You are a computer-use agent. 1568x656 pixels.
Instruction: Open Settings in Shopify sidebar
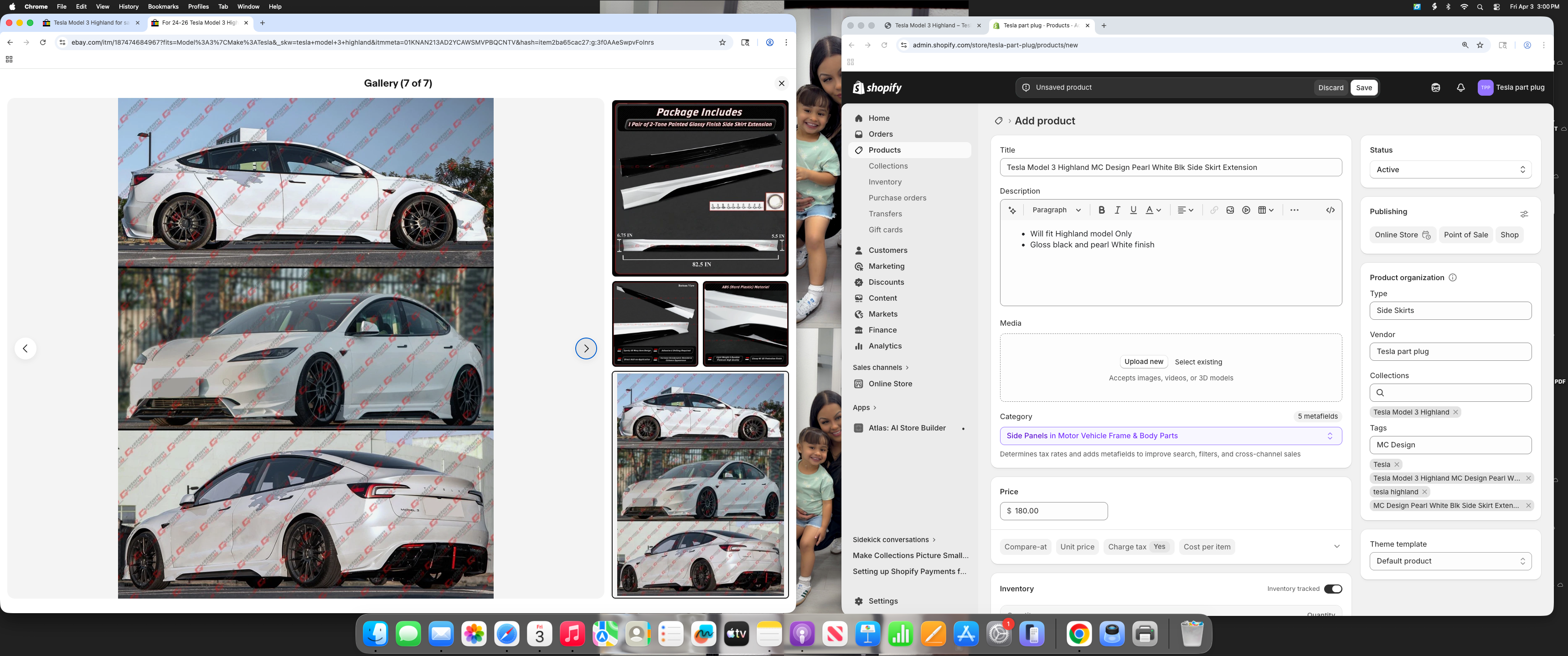point(882,601)
